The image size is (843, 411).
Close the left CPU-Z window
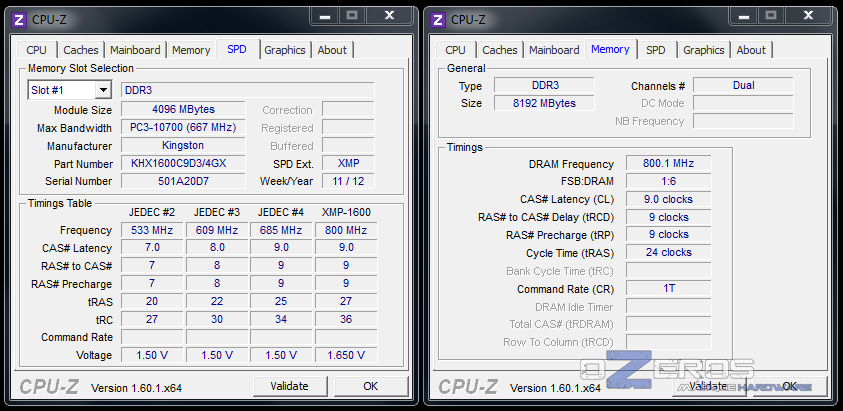(389, 16)
